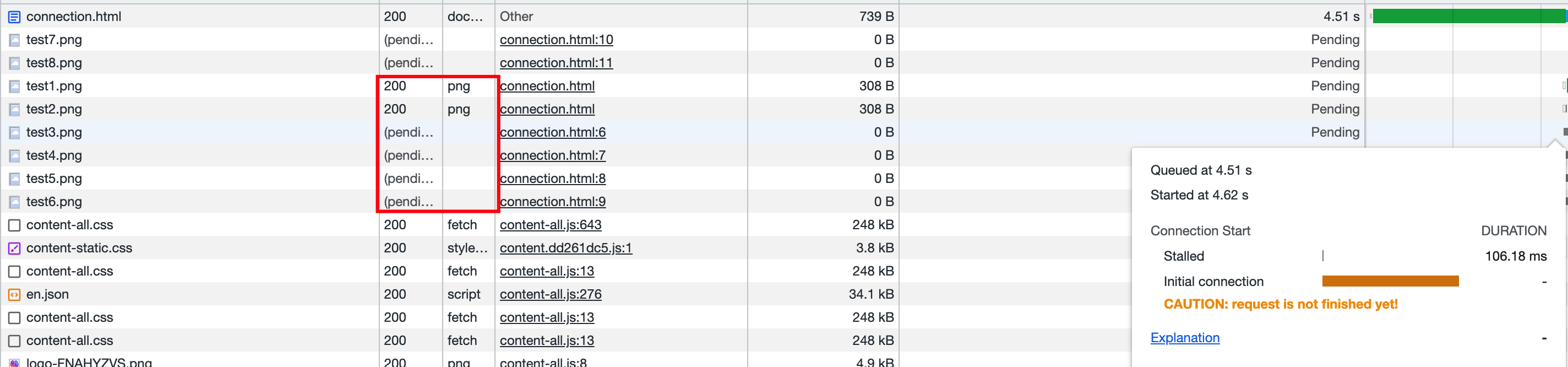The image size is (1568, 367).
Task: Click the image icon beside test6.png
Action: click(x=14, y=202)
